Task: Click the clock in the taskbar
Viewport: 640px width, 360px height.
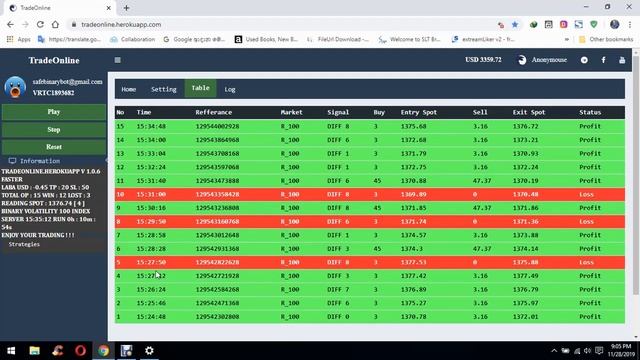Action: (x=621, y=350)
